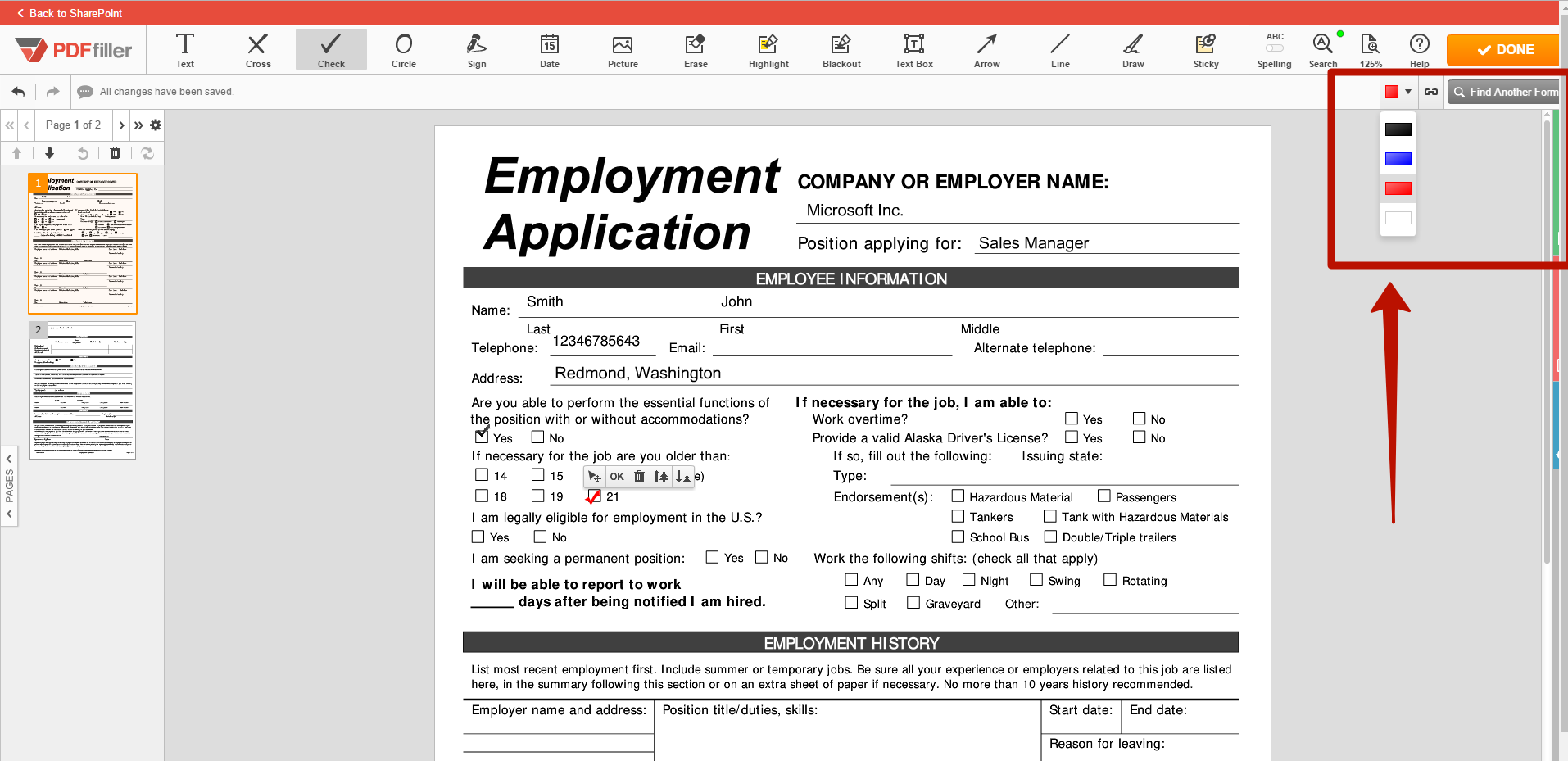This screenshot has width=1568, height=761.
Task: Add a Text Box
Action: (x=914, y=50)
